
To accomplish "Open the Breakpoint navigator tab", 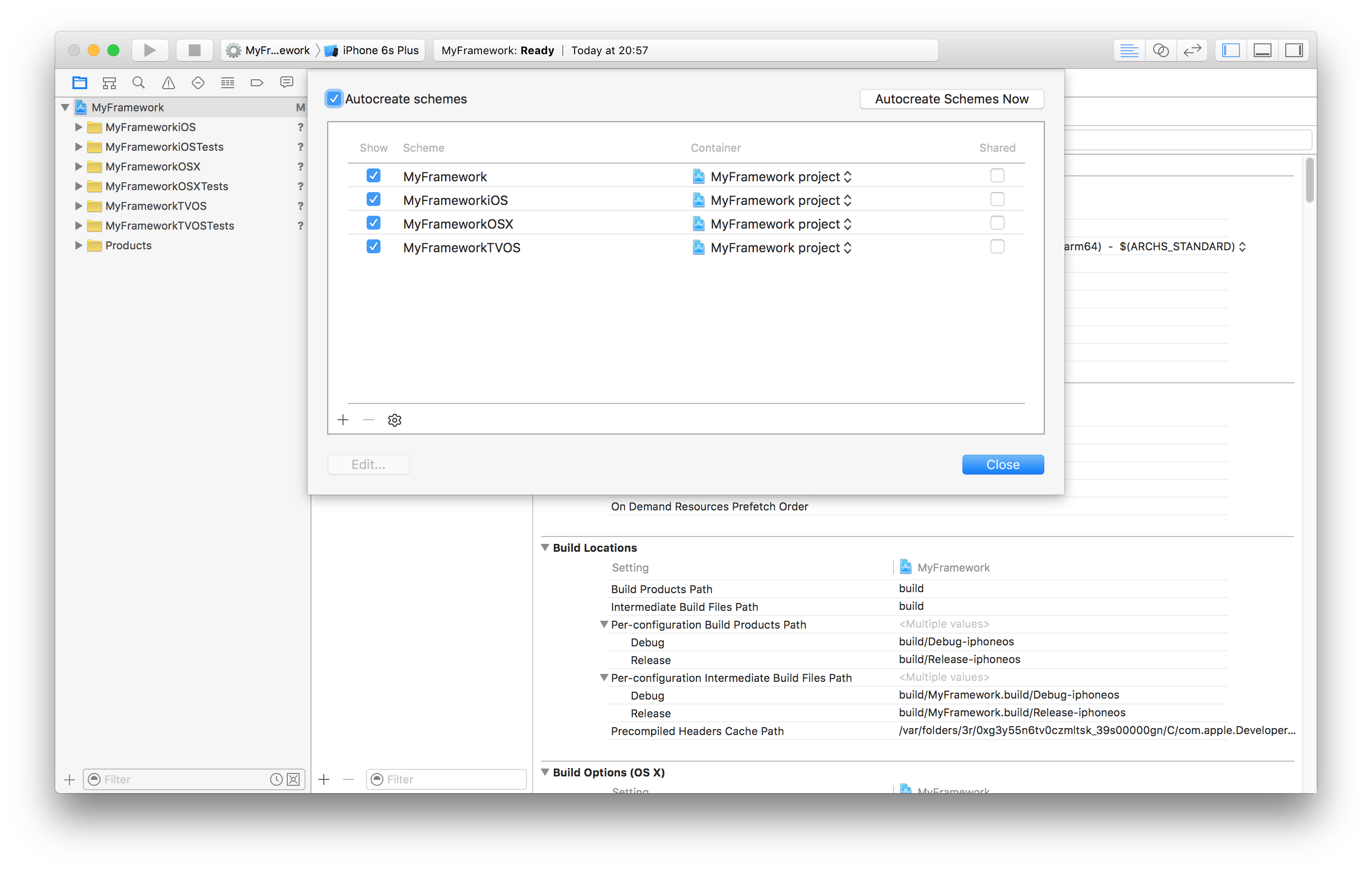I will (257, 83).
